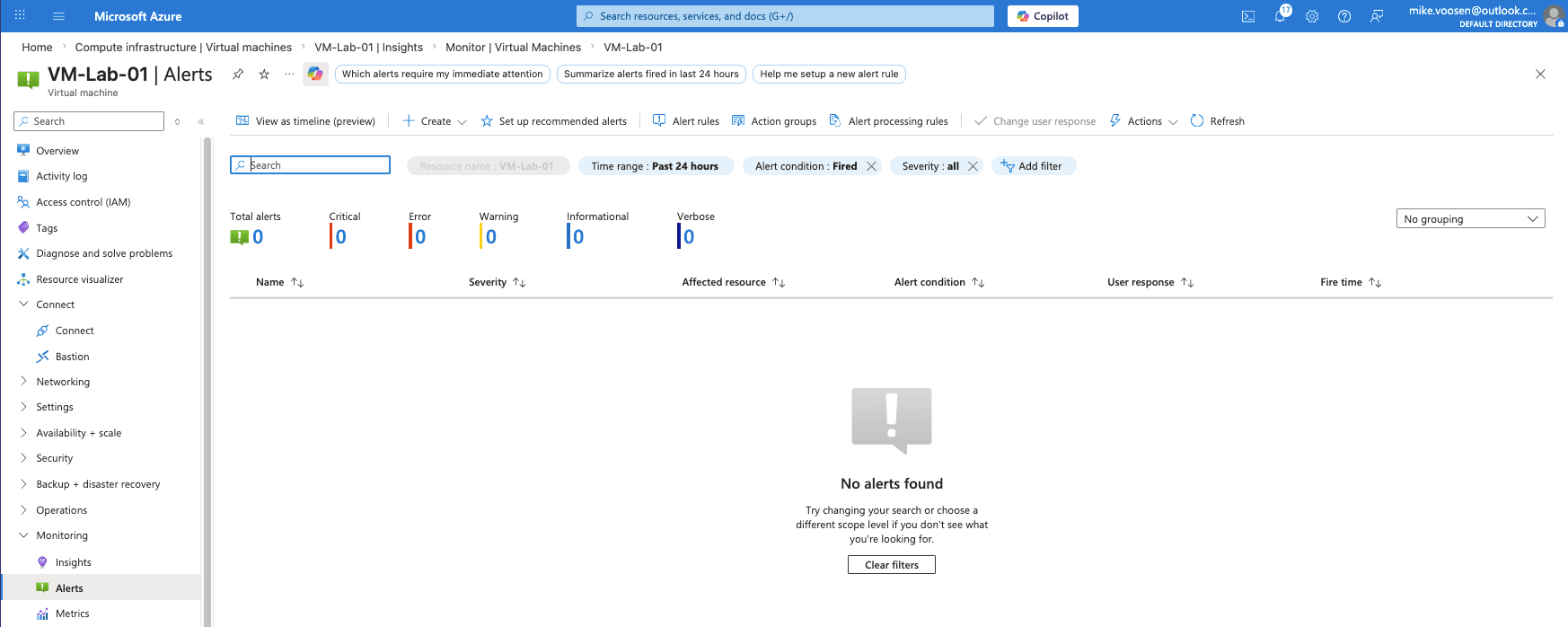The image size is (1568, 627).
Task: Open portal settings gear icon
Action: pos(1312,16)
